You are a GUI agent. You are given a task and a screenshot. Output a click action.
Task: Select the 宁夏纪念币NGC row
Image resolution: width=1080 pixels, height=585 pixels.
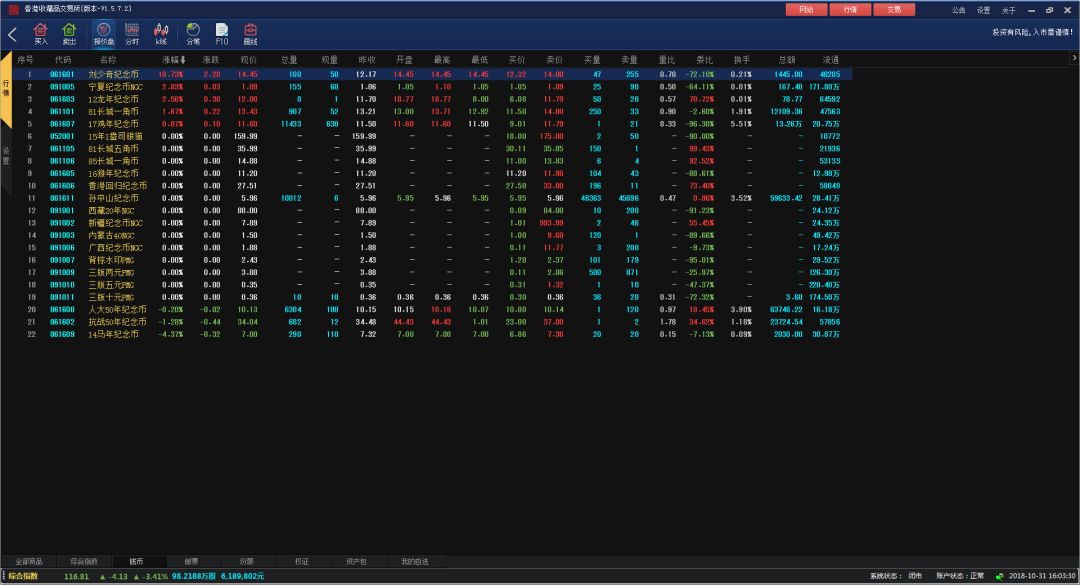coord(433,87)
